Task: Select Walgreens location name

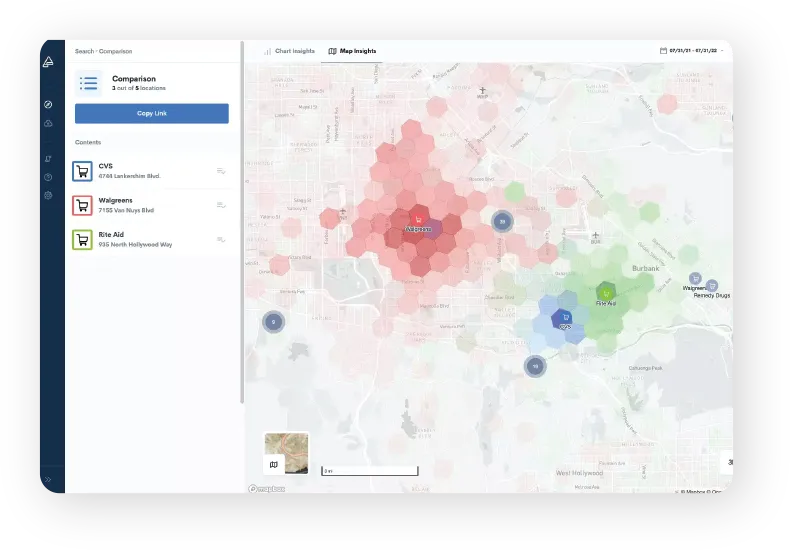Action: pyautogui.click(x=115, y=200)
